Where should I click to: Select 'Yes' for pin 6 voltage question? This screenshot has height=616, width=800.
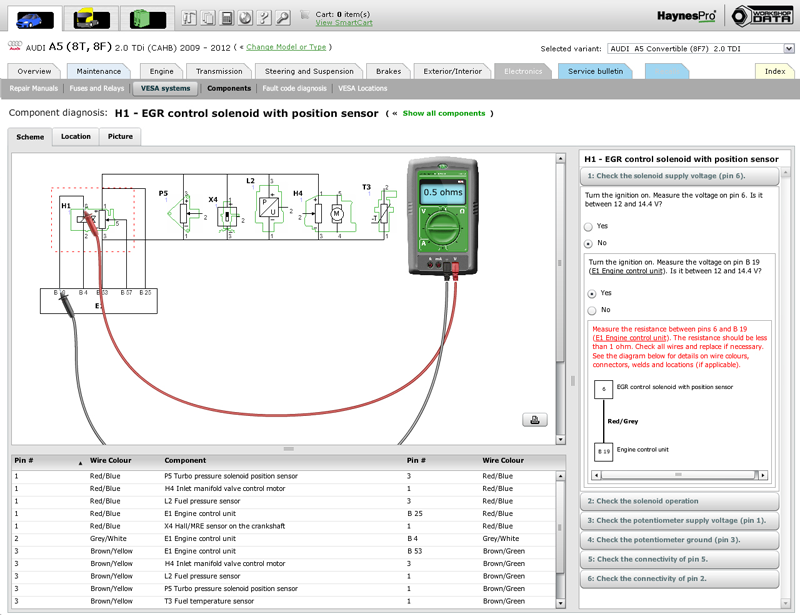pyautogui.click(x=588, y=226)
